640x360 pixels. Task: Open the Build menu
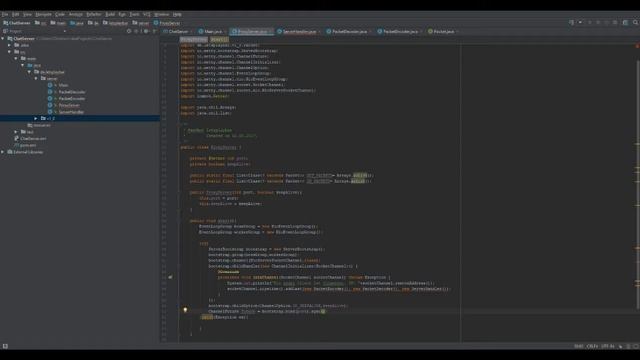point(110,14)
